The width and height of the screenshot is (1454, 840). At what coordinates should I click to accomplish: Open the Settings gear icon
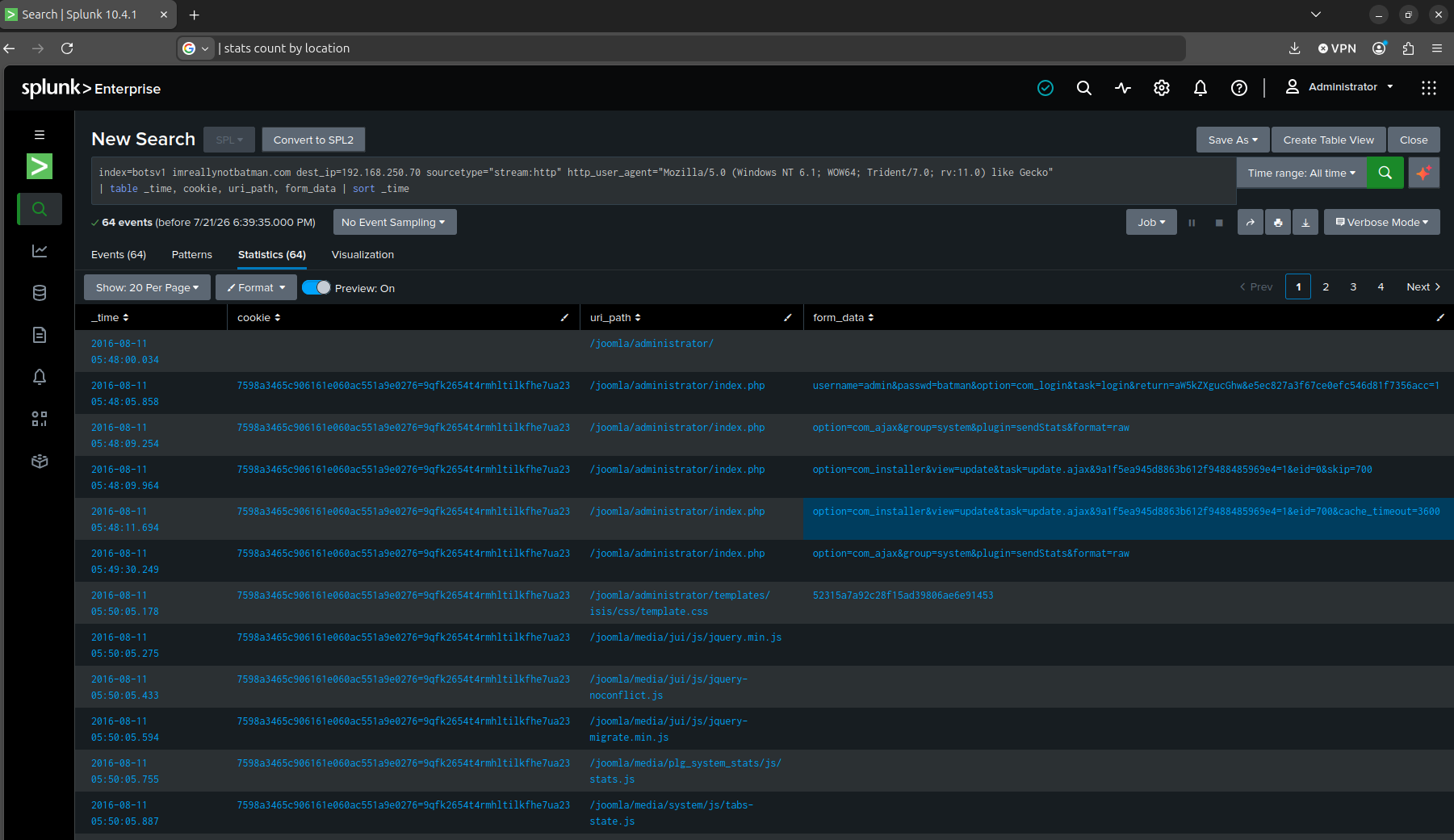(1162, 88)
